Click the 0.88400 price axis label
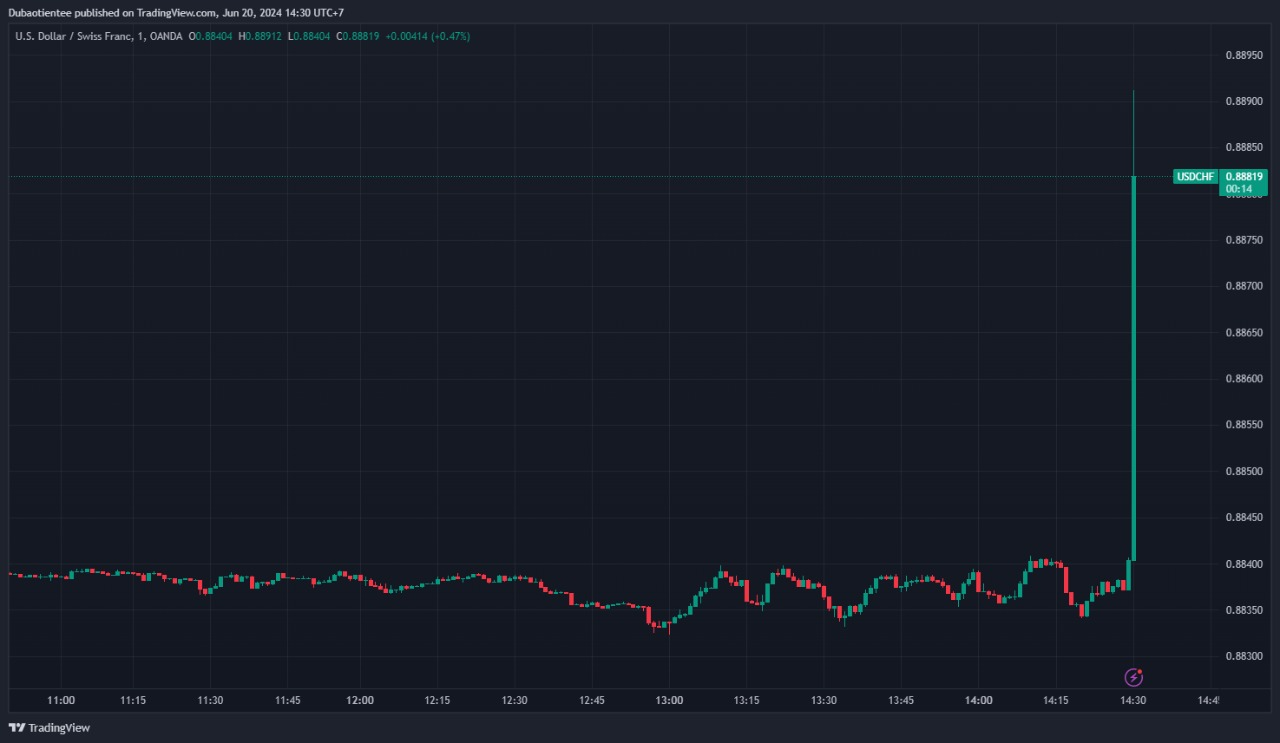1280x743 pixels. click(x=1244, y=564)
